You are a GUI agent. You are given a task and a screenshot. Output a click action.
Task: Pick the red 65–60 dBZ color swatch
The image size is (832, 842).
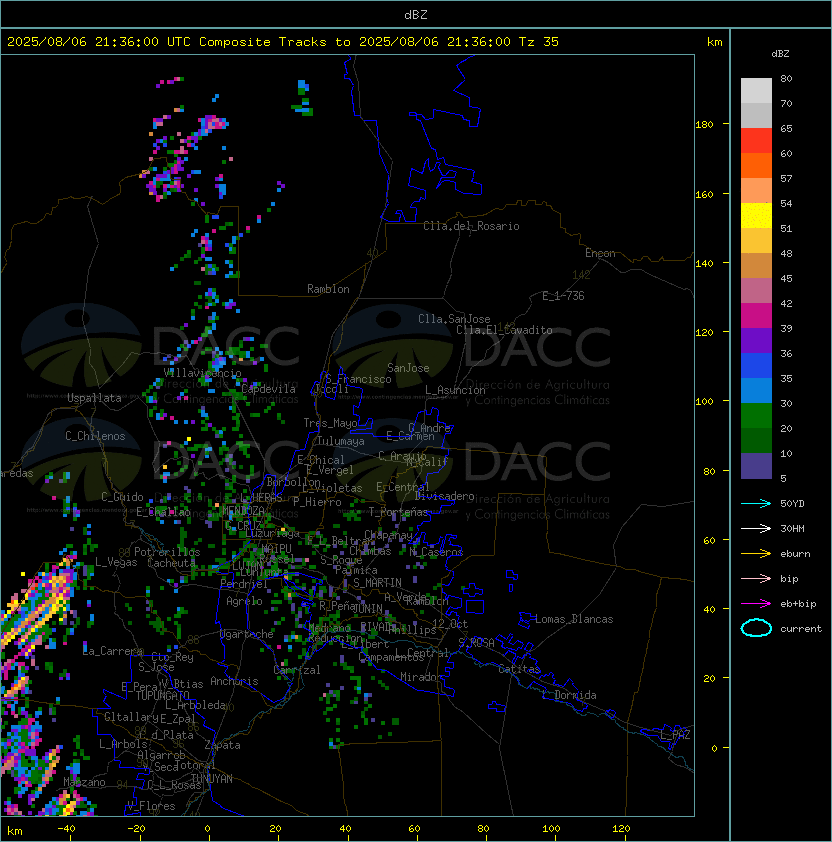(x=756, y=141)
